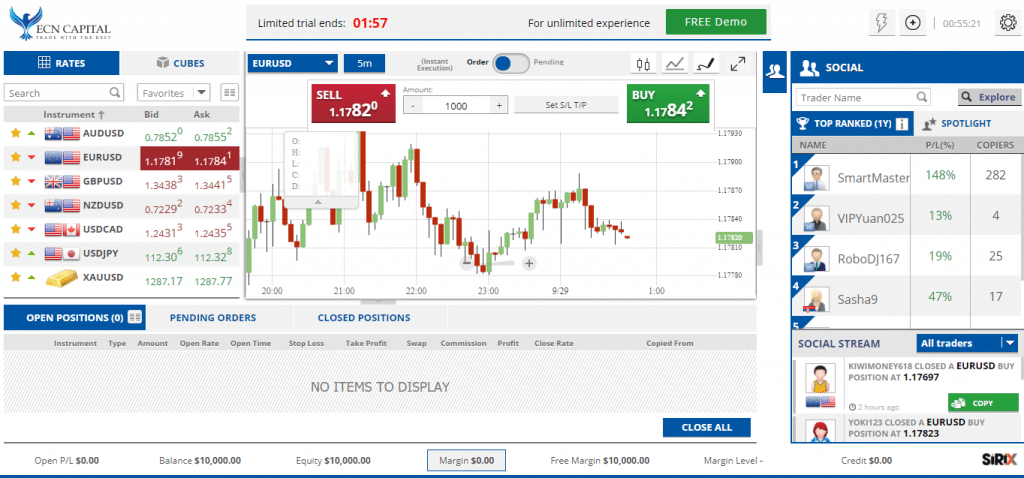
Task: Switch to candlestick chart type icon
Action: coord(644,63)
